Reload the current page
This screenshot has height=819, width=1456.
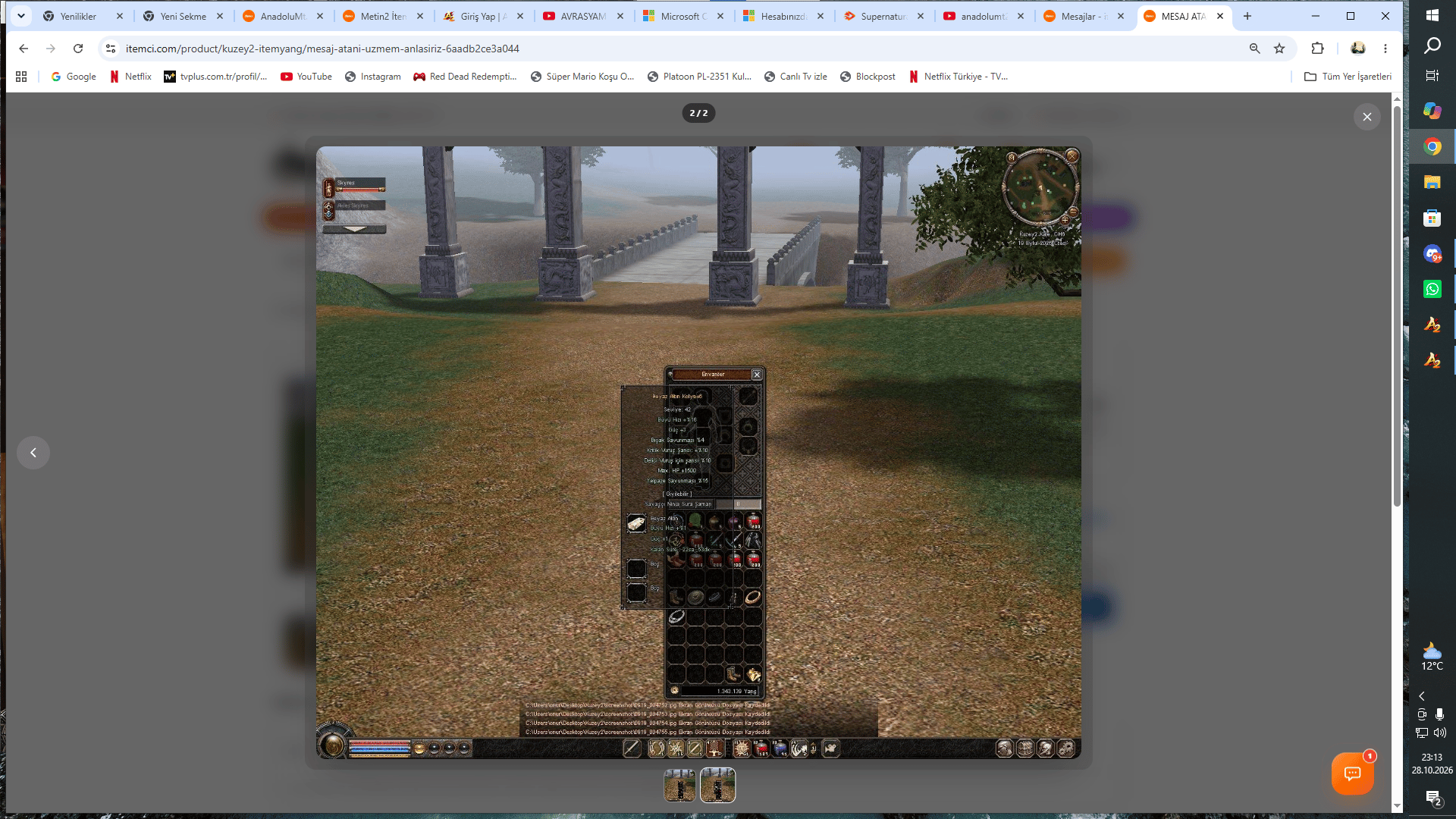(78, 49)
